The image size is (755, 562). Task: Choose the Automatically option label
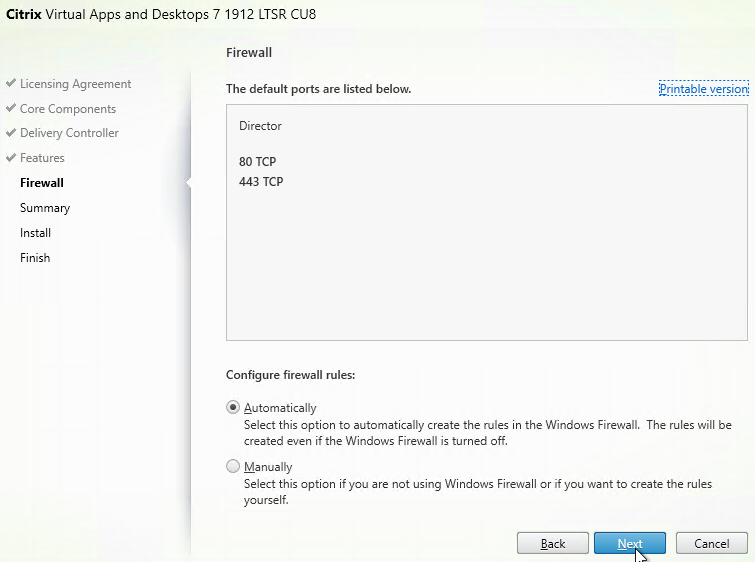point(280,408)
